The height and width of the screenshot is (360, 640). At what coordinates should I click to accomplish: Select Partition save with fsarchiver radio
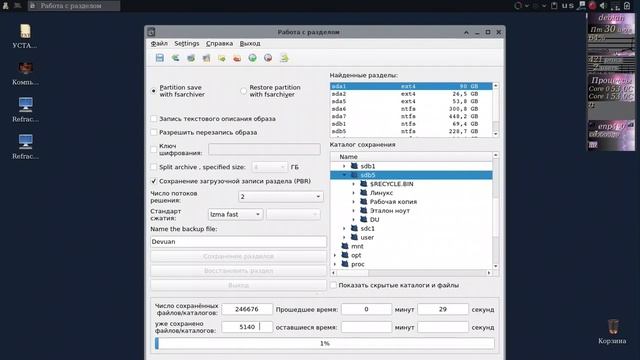tap(153, 91)
